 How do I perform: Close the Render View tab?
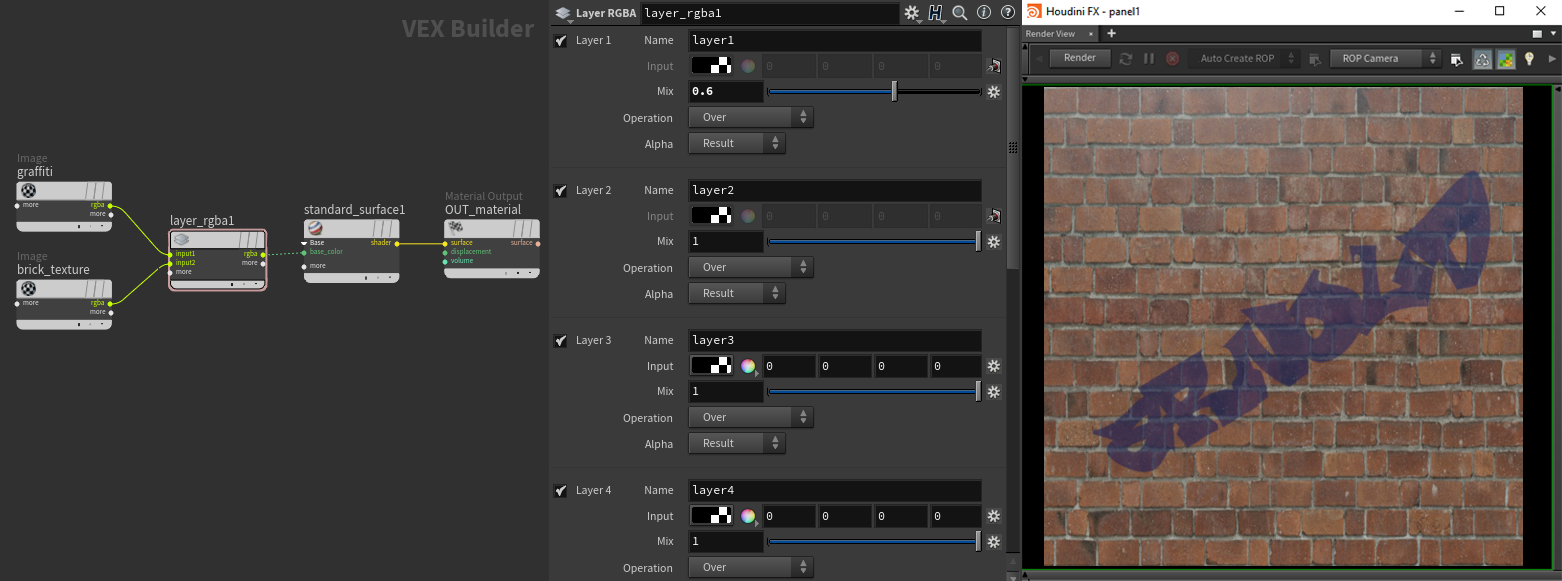pyautogui.click(x=1090, y=34)
